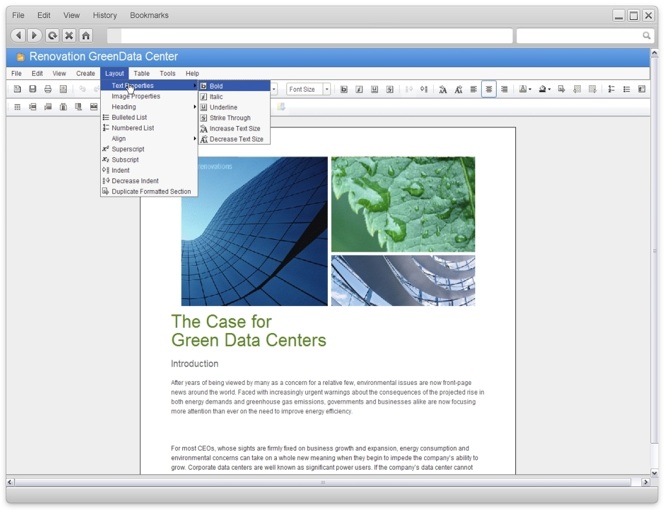Open the editor's Create menu
The height and width of the screenshot is (515, 664).
(x=86, y=73)
